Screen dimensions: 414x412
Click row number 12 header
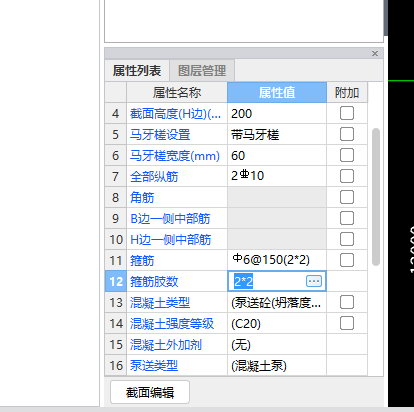[x=116, y=281]
